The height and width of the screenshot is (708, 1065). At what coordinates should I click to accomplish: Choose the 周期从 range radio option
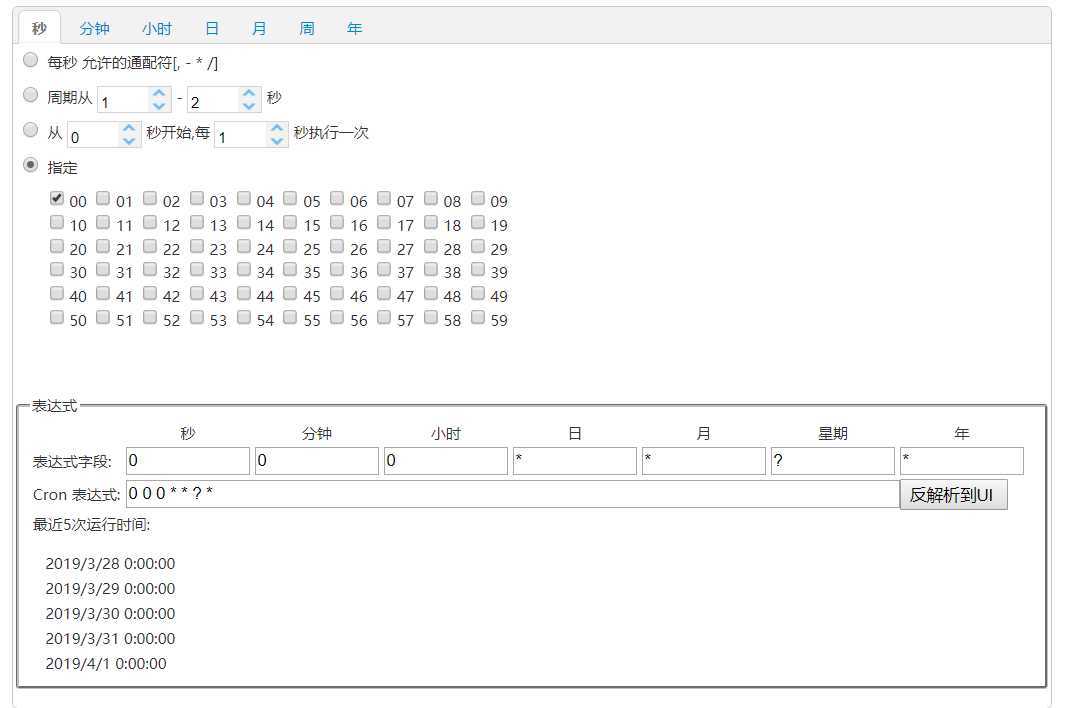pyautogui.click(x=31, y=94)
